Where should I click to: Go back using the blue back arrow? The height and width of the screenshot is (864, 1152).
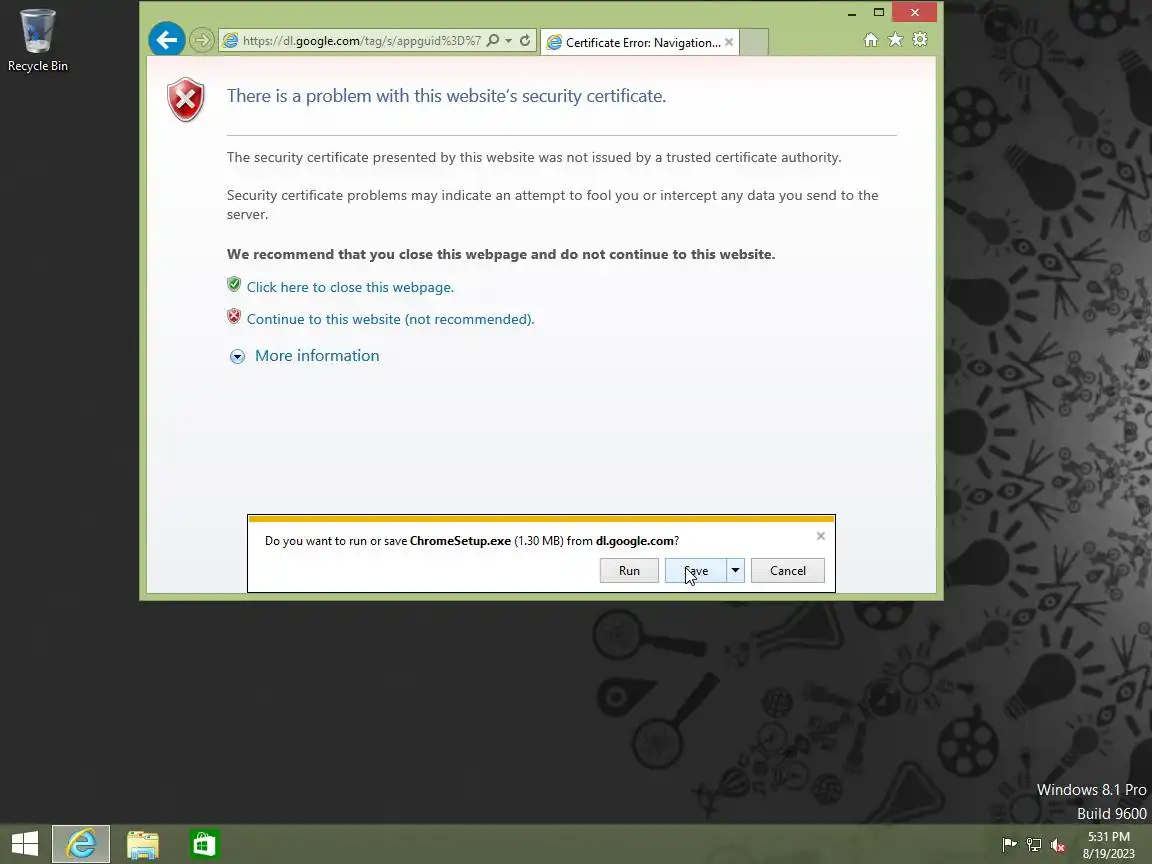point(167,40)
